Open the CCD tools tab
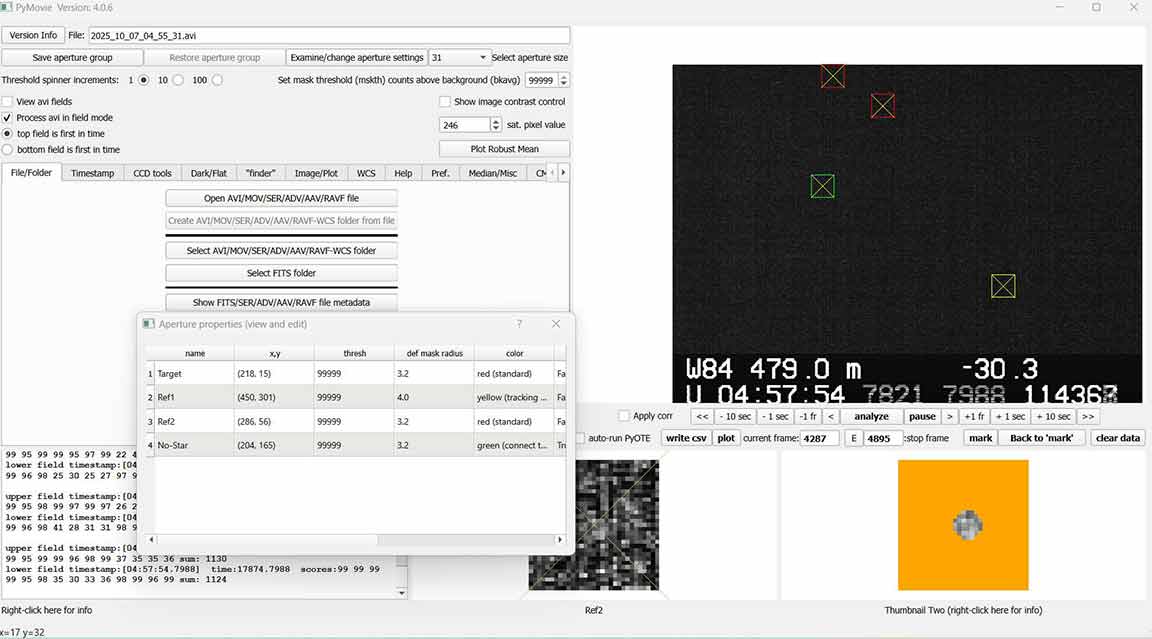This screenshot has height=639, width=1152. (152, 173)
